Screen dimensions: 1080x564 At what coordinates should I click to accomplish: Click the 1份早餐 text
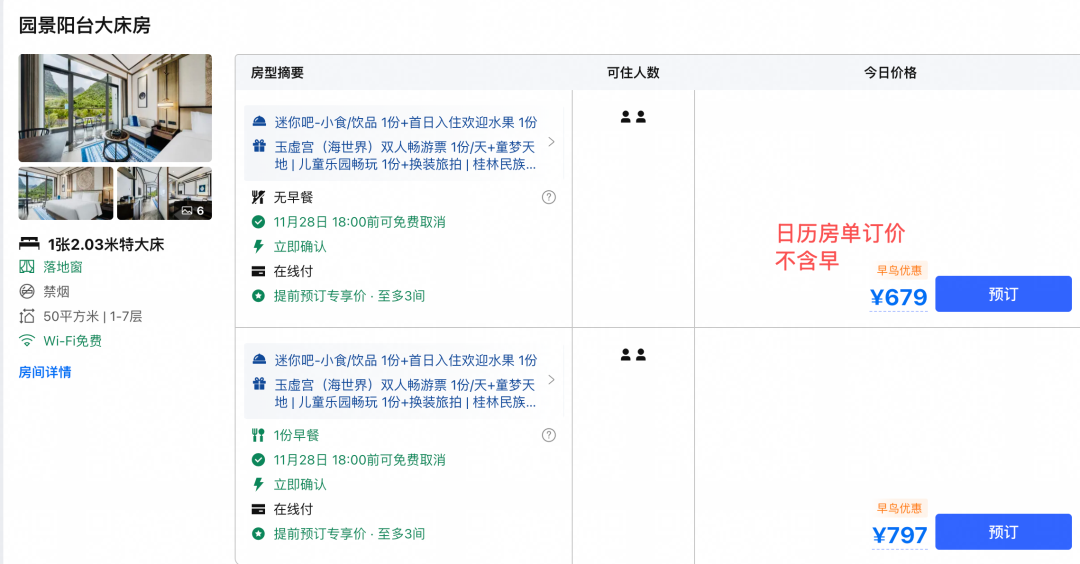[296, 435]
